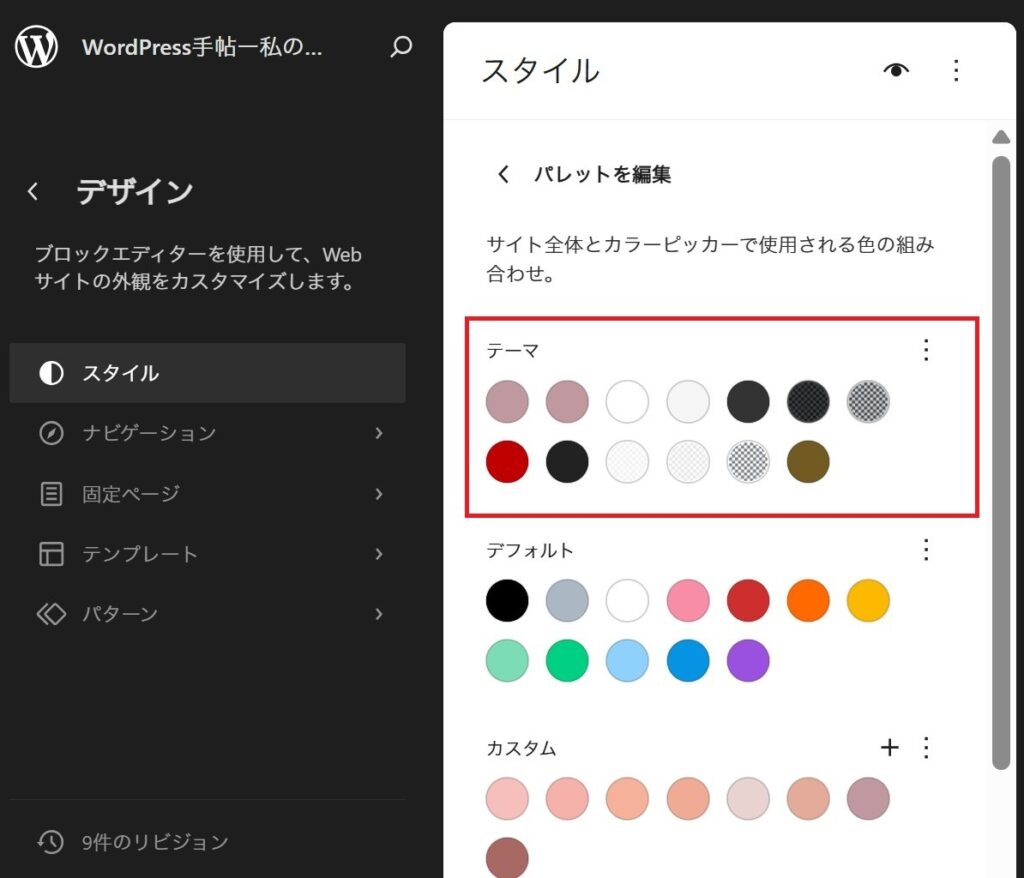The image size is (1024, 878).
Task: Expand the ナビゲーション chevron arrow
Action: (x=379, y=433)
